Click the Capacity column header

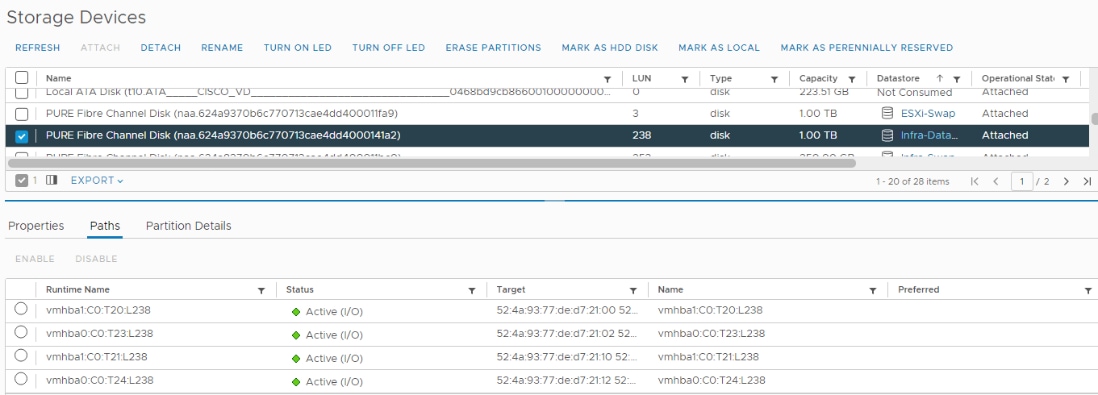pos(818,78)
